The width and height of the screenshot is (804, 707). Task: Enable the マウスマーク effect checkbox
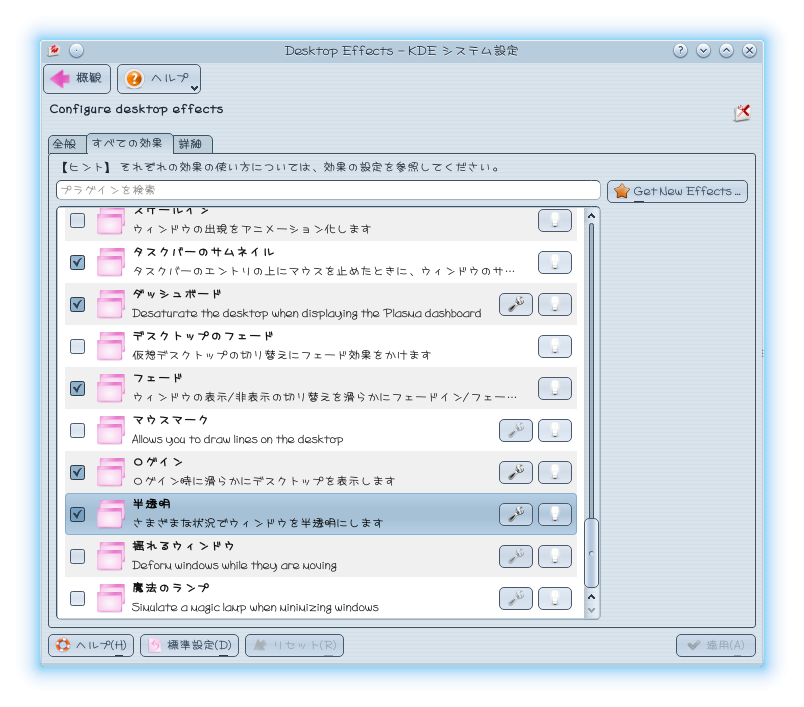(x=77, y=430)
